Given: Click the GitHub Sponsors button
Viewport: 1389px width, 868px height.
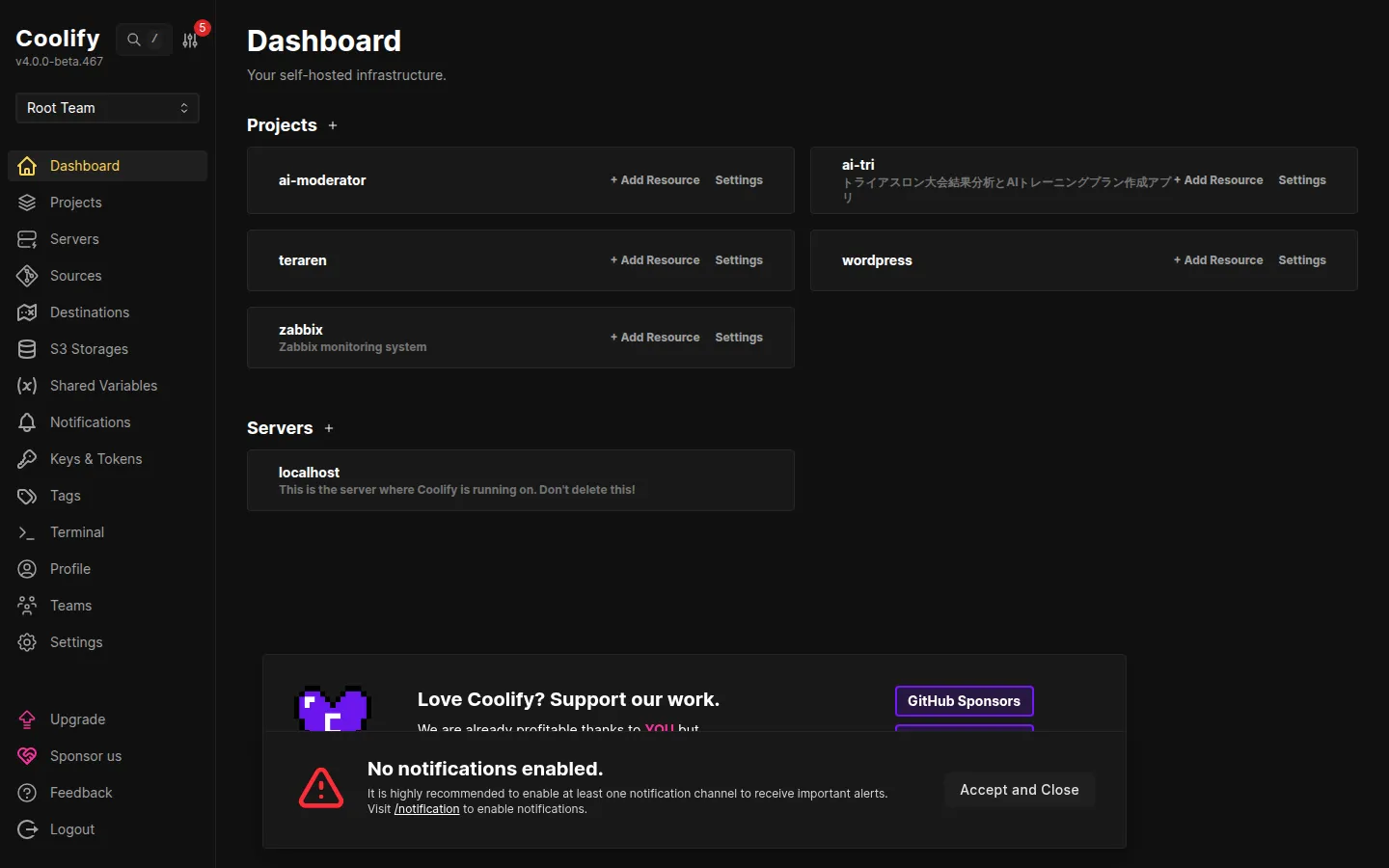Looking at the screenshot, I should pos(964,701).
